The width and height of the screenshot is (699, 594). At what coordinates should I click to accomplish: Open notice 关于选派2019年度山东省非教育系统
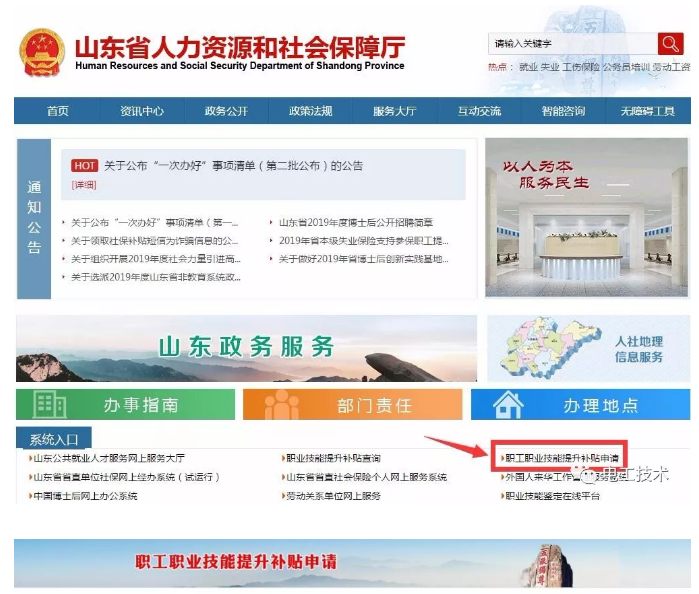156,277
